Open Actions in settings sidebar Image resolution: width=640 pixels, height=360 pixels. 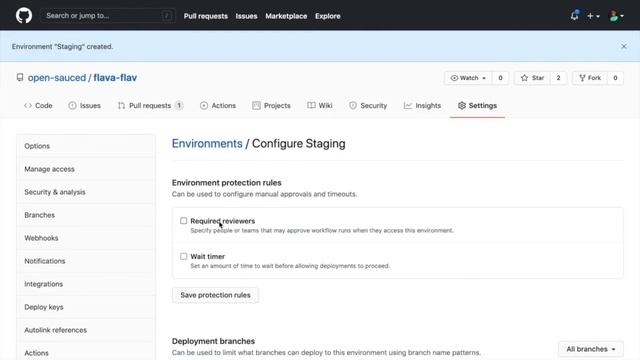point(86,352)
